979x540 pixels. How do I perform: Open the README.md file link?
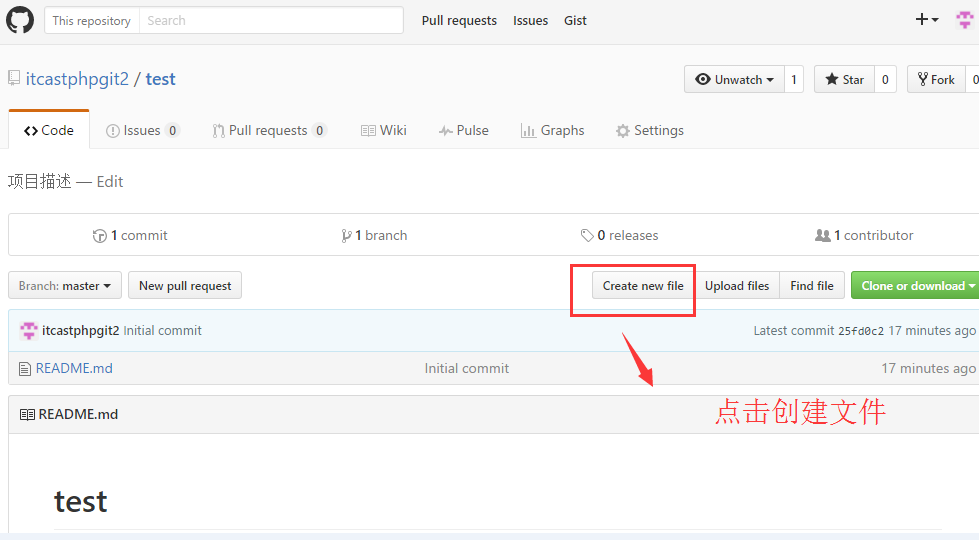coord(74,368)
